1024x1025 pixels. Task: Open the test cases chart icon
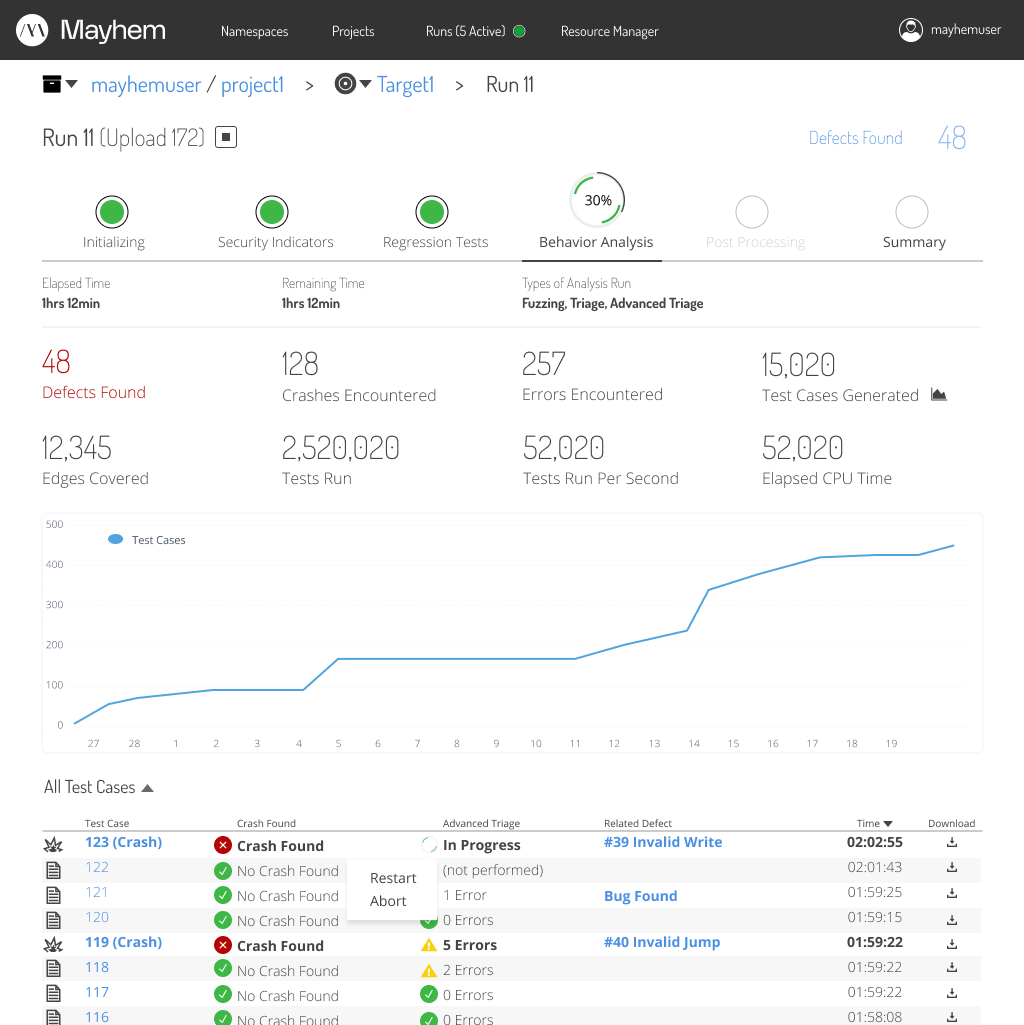pyautogui.click(x=938, y=395)
